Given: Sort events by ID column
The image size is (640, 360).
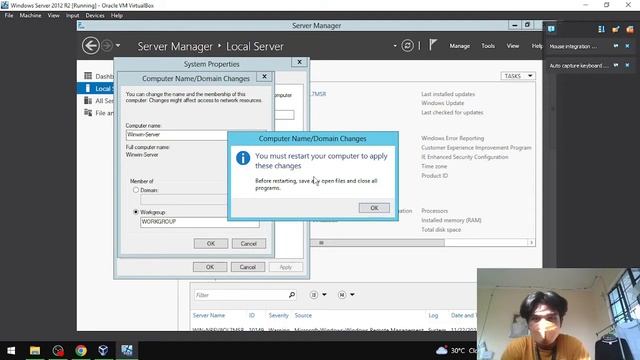Looking at the screenshot, I should (x=252, y=316).
